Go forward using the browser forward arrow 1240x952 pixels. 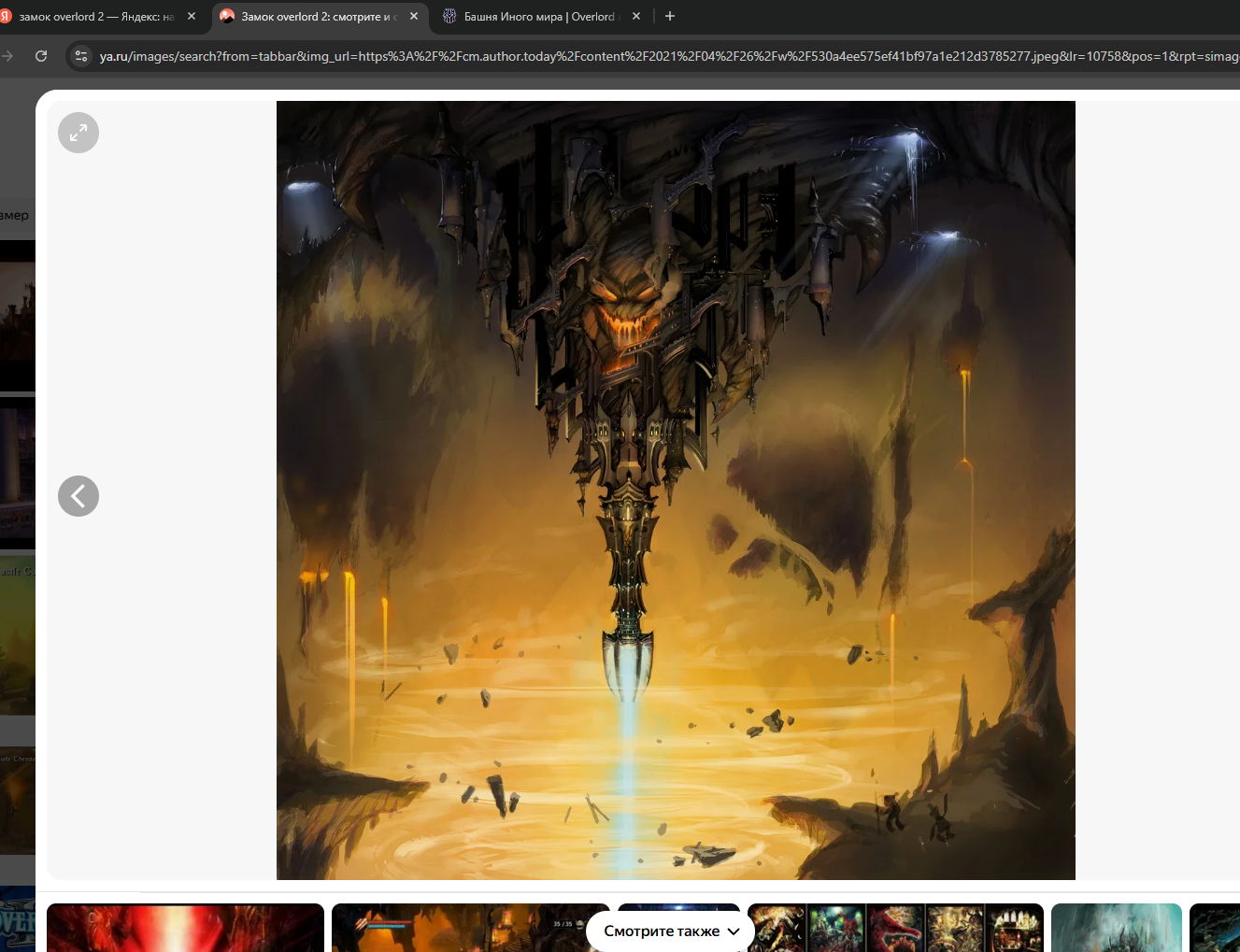[8, 56]
